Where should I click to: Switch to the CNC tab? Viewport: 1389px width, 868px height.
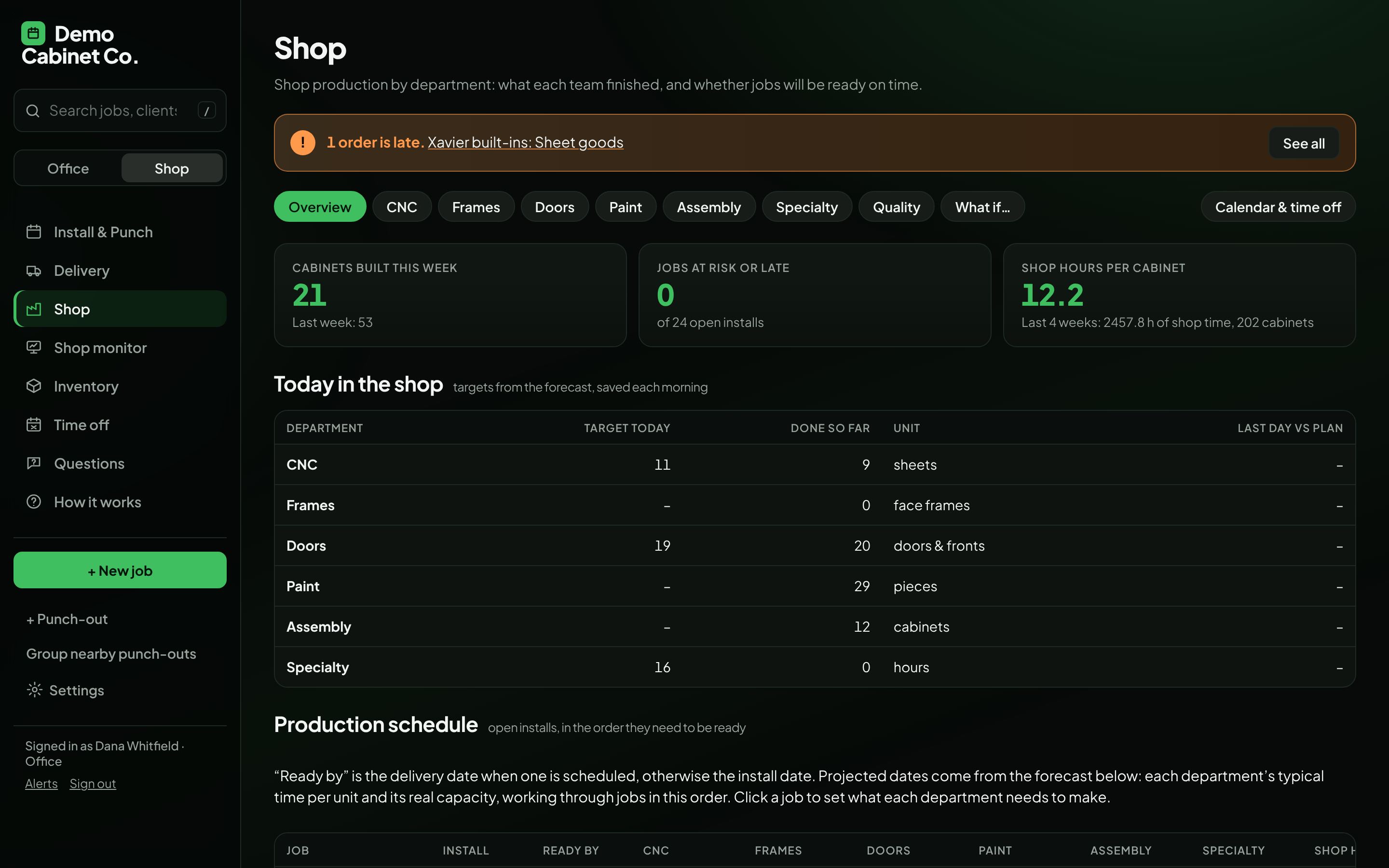click(x=402, y=207)
